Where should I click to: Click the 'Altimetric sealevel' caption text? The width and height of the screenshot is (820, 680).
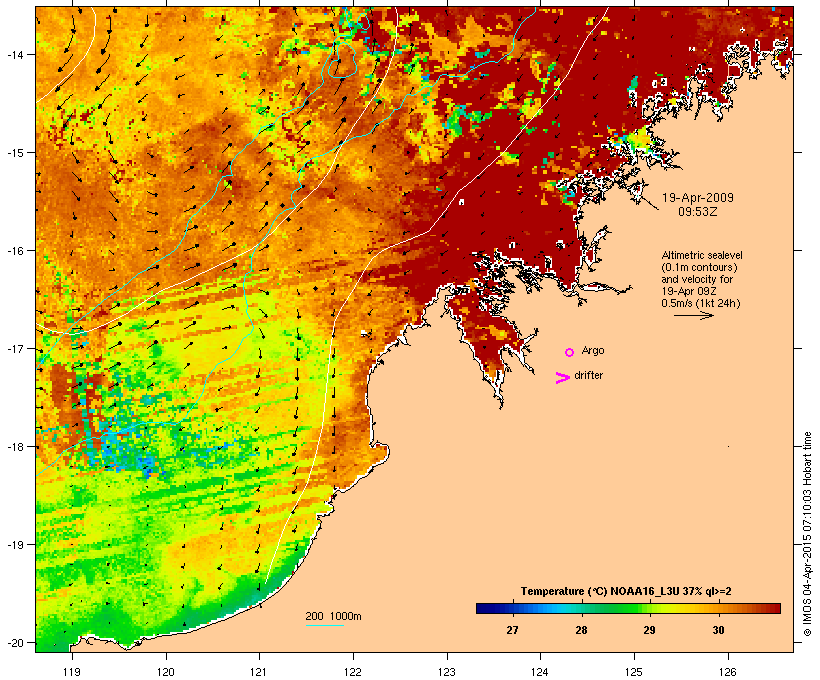702,255
